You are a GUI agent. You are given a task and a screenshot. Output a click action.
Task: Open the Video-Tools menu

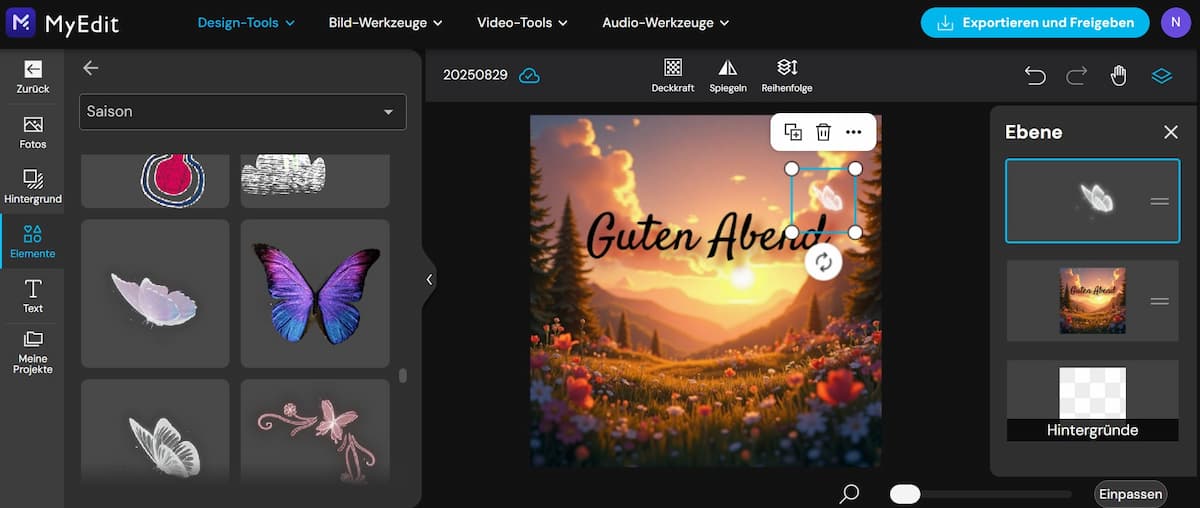coord(522,22)
